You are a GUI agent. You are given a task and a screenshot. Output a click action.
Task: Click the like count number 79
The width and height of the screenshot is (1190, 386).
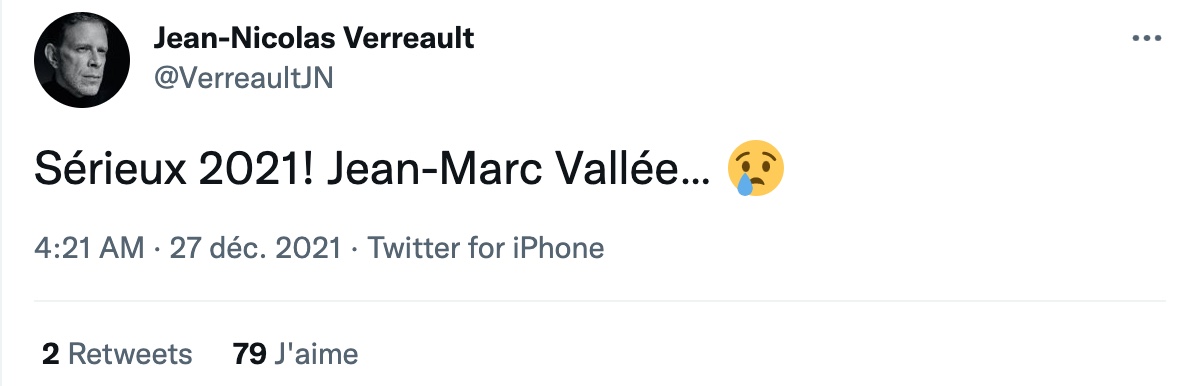(249, 353)
